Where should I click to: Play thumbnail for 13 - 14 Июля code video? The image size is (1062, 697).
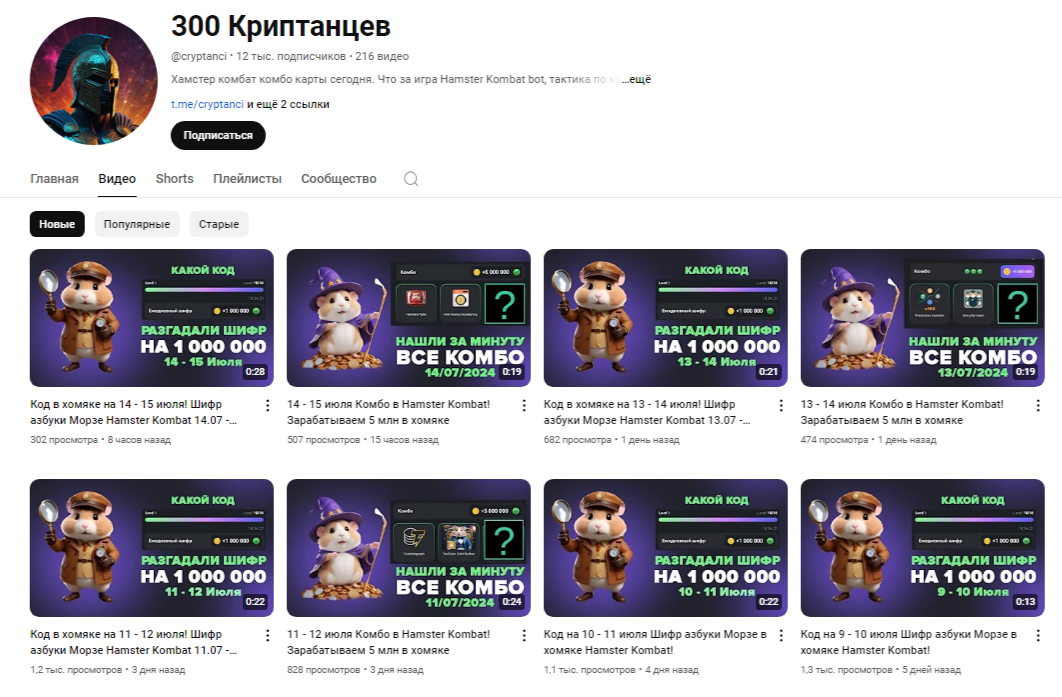[665, 318]
